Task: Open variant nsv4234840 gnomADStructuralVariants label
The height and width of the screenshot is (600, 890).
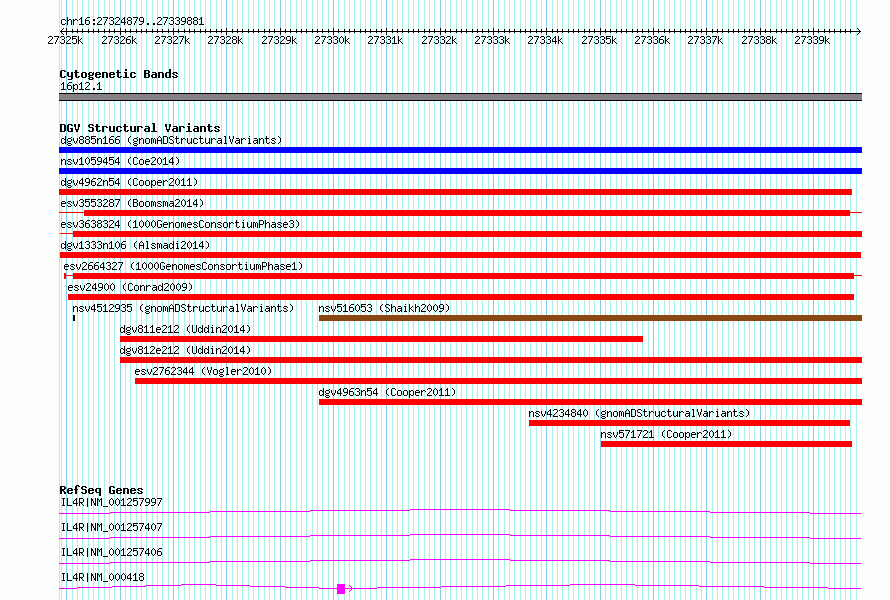Action: pos(639,413)
